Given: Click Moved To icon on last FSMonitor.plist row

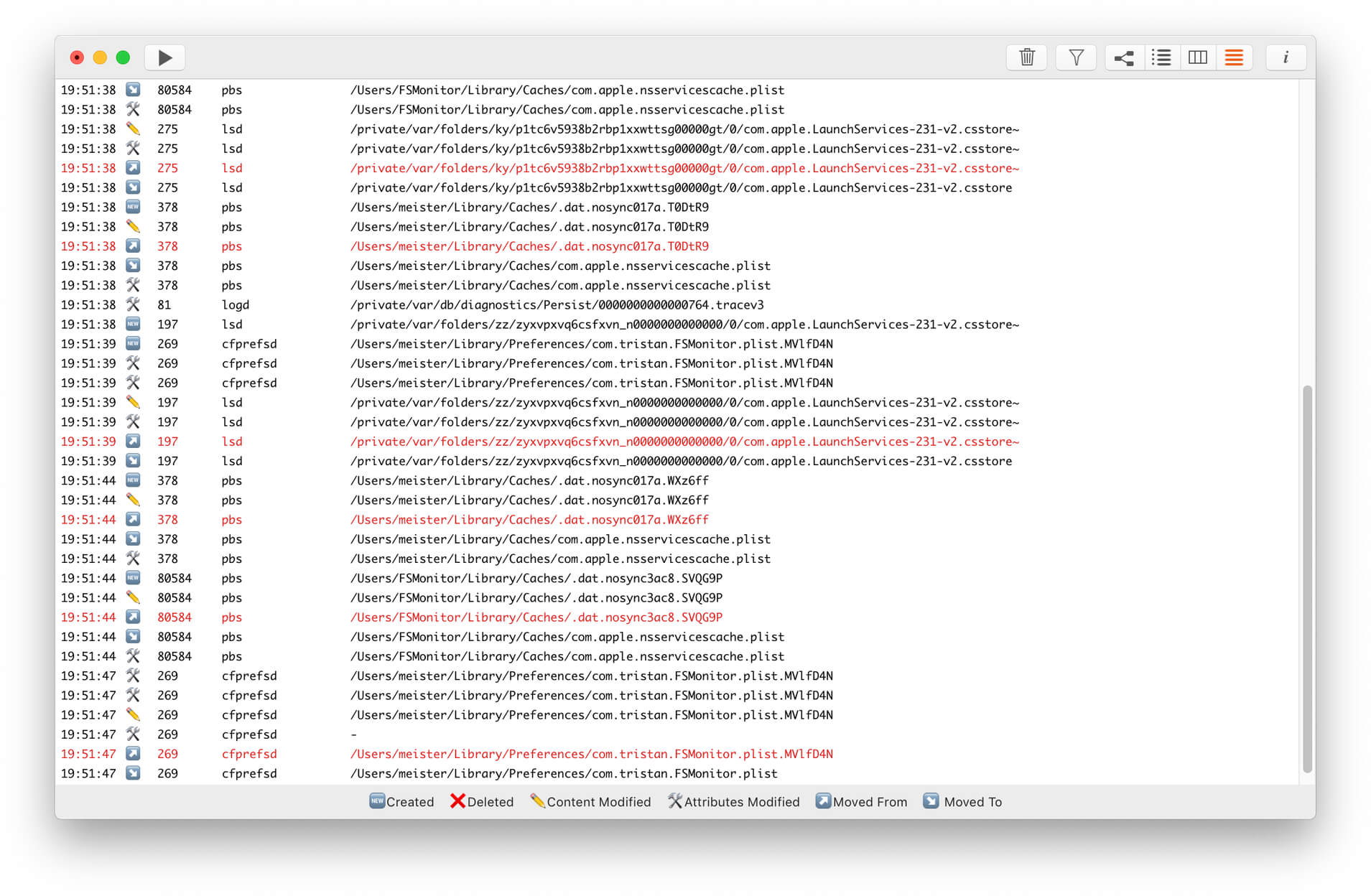Looking at the screenshot, I should pyautogui.click(x=133, y=773).
